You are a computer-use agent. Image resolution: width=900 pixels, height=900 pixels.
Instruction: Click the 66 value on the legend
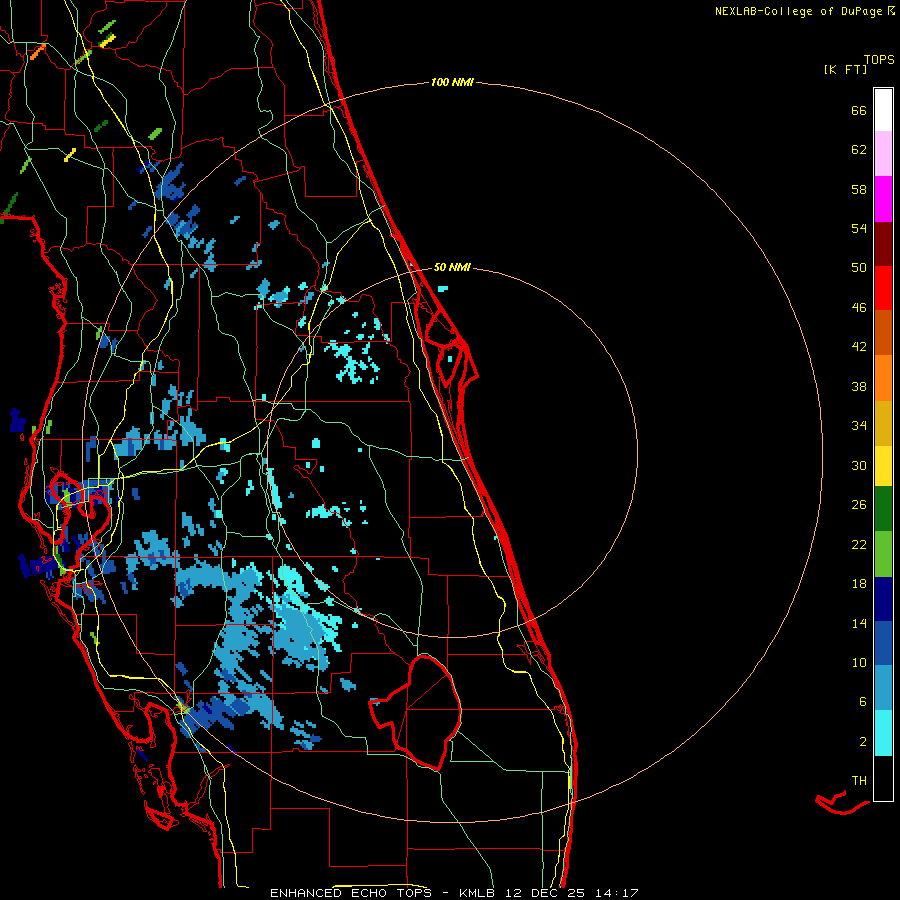pos(859,111)
